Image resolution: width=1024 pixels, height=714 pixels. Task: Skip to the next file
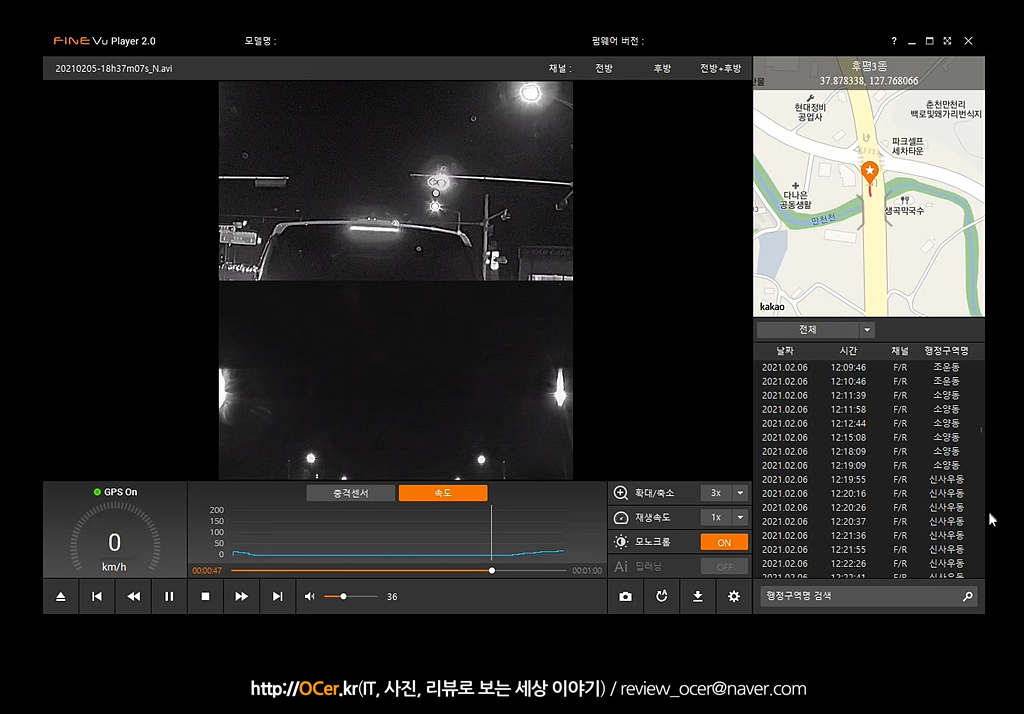point(278,596)
